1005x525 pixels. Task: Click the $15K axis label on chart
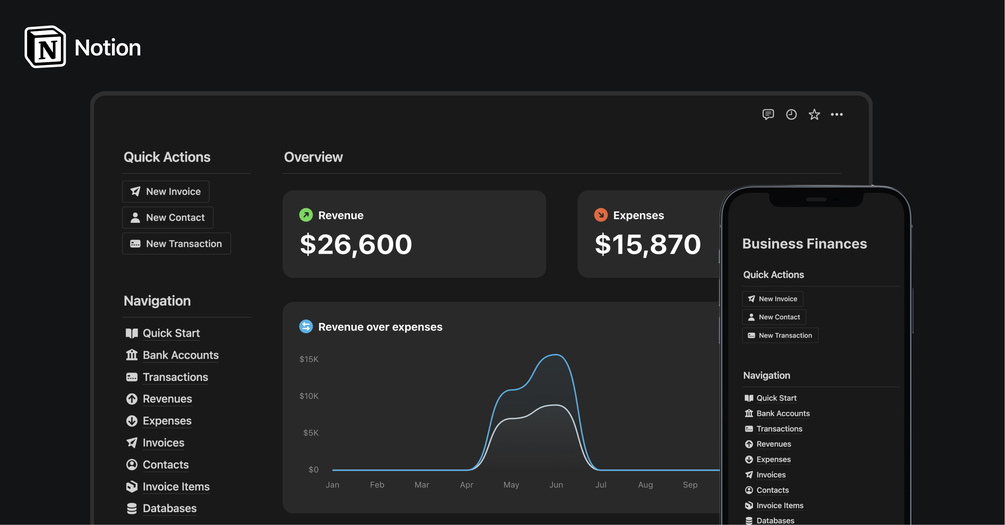[309, 359]
